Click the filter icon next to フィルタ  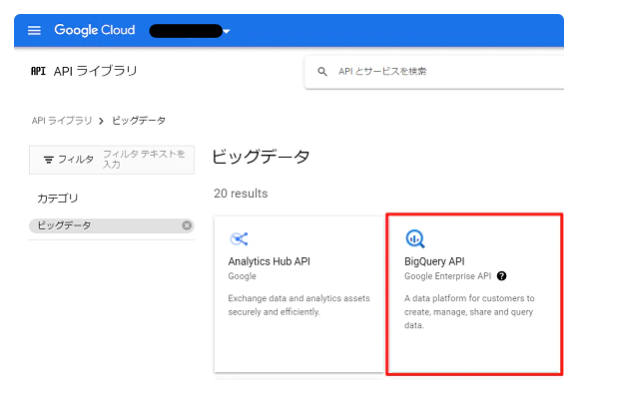pos(48,160)
